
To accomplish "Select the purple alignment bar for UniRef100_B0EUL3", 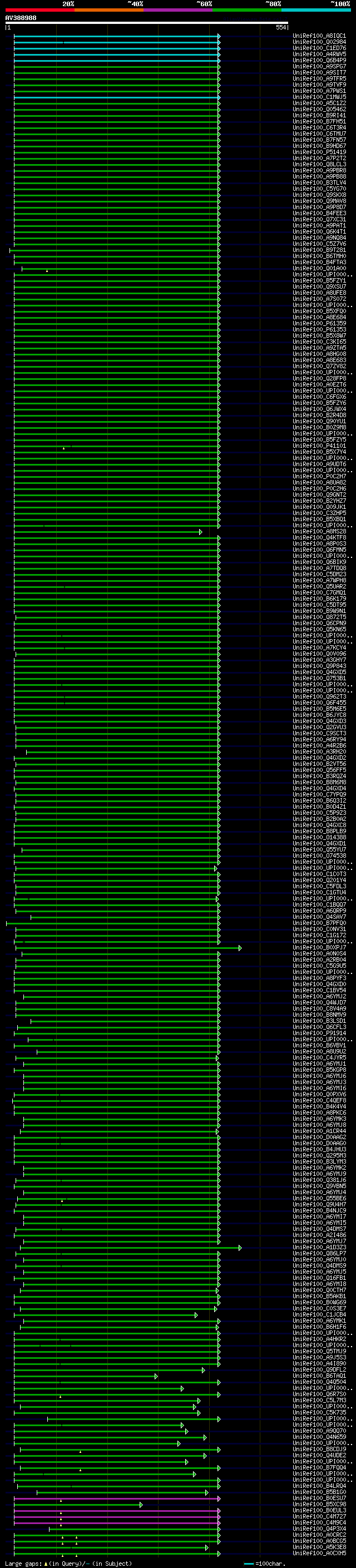I will click(117, 1511).
